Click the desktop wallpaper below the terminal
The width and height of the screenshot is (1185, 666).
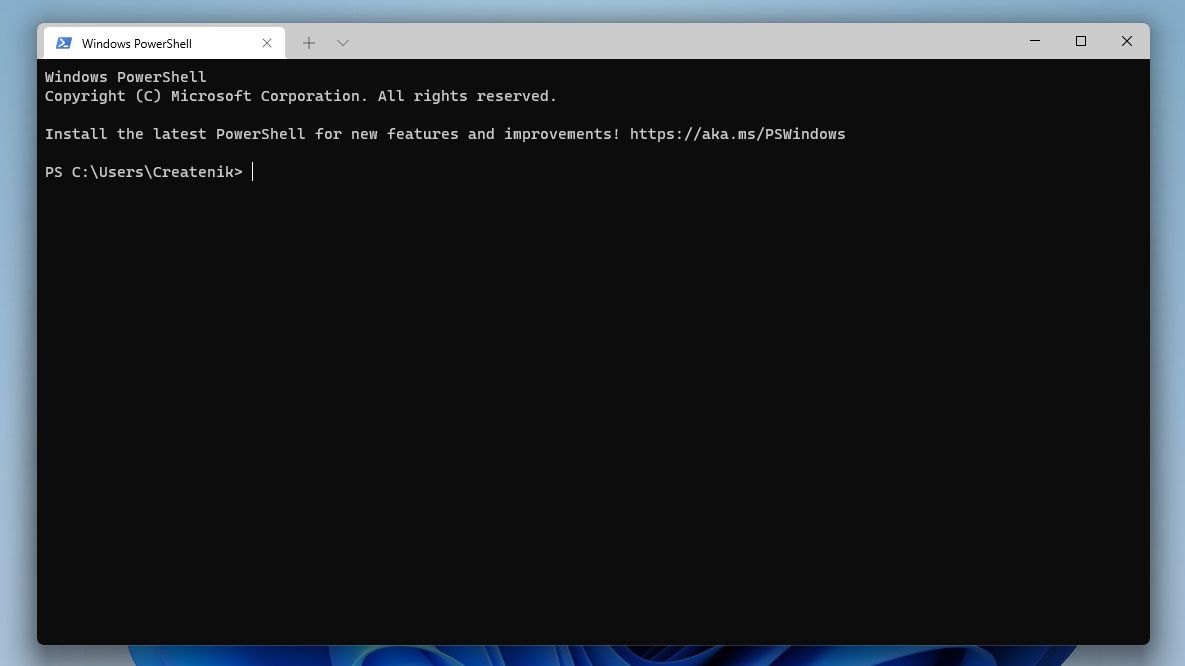(x=592, y=657)
